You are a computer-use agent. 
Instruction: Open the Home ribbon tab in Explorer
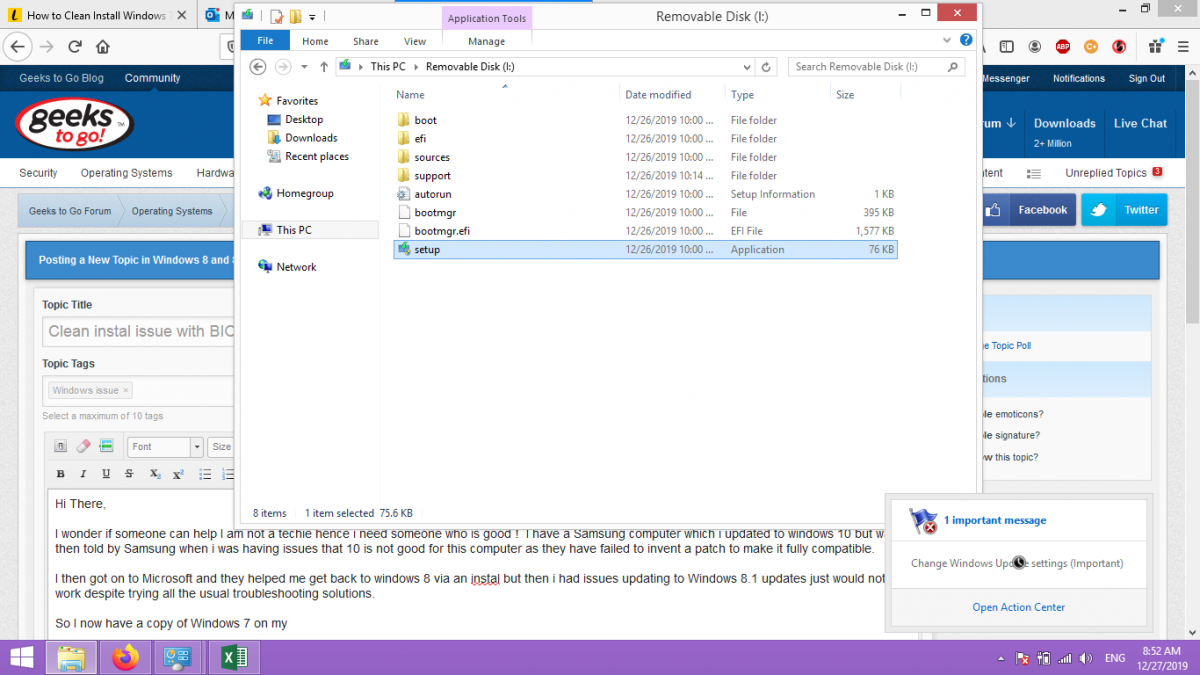315,41
